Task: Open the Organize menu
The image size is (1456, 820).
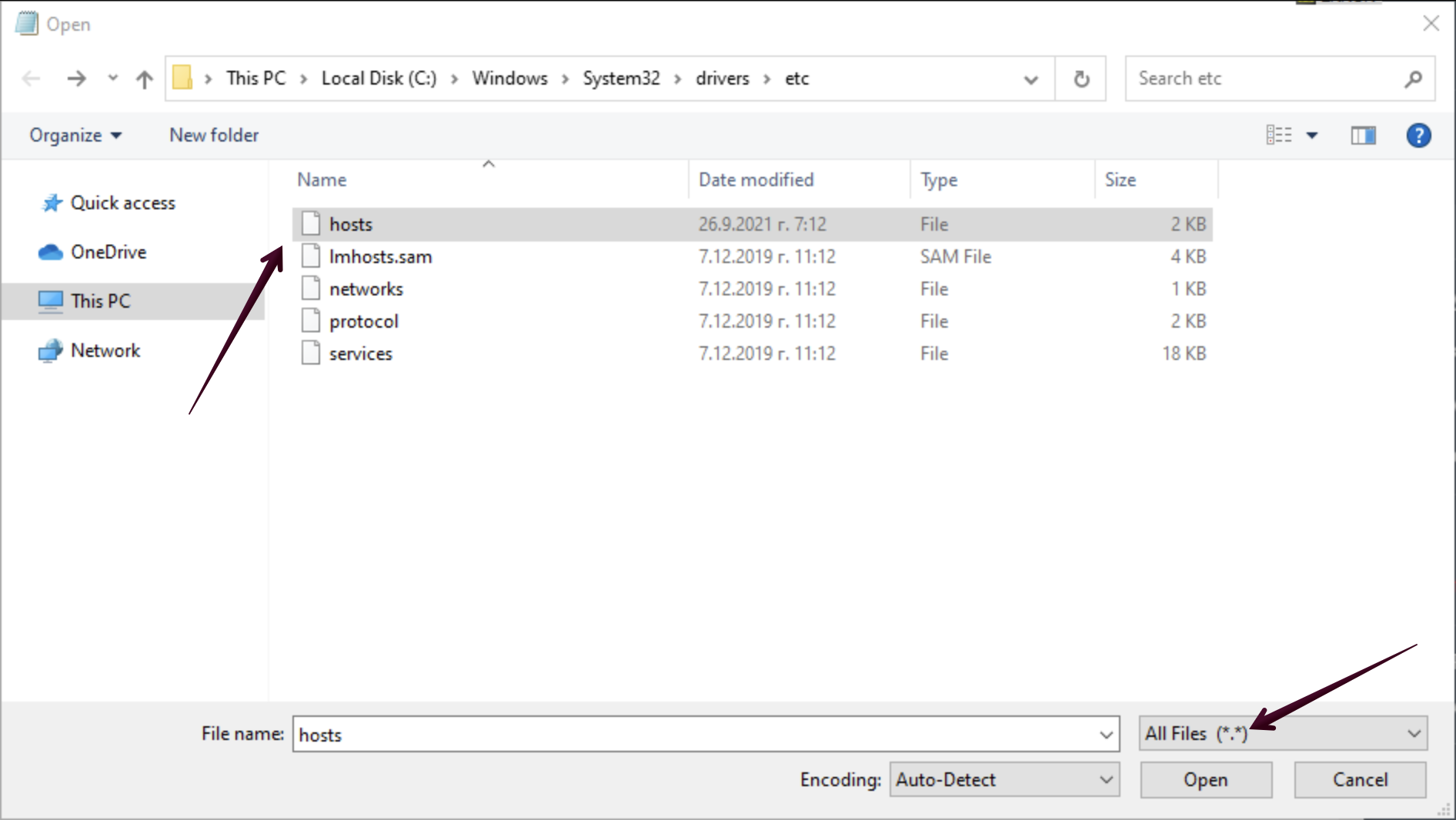Action: pyautogui.click(x=75, y=135)
